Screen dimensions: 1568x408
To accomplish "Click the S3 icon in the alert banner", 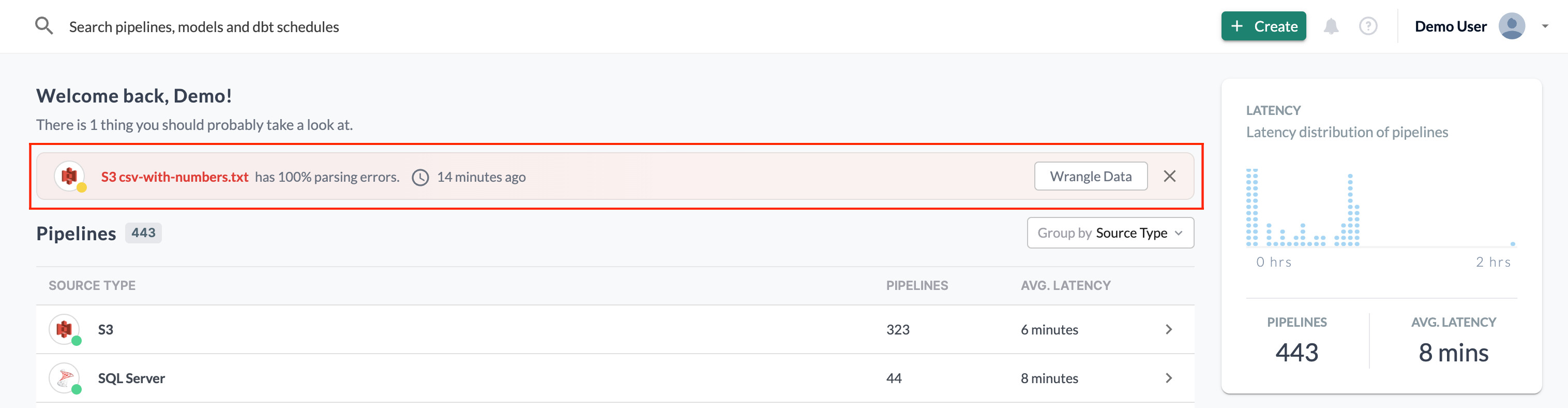I will click(x=69, y=176).
